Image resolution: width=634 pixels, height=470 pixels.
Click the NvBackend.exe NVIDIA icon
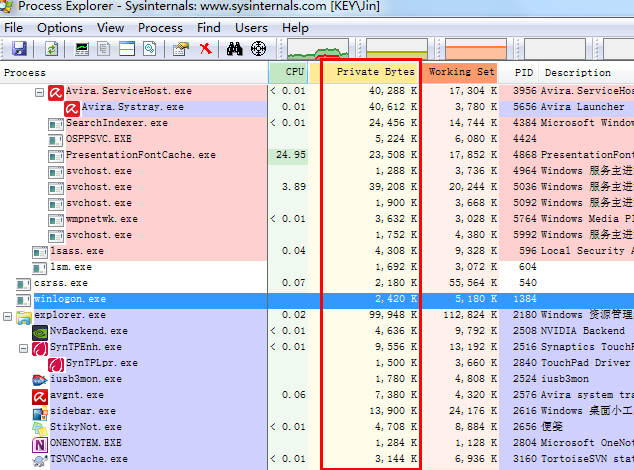40,332
